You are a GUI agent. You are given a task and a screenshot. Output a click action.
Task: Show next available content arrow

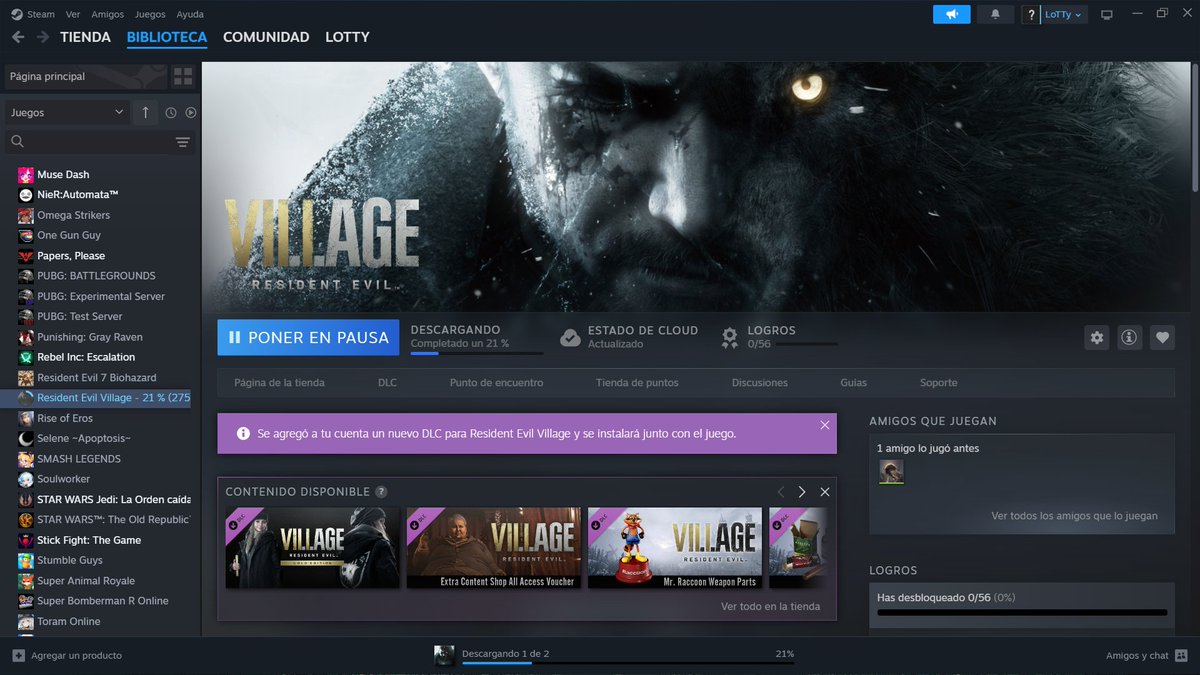coord(802,492)
